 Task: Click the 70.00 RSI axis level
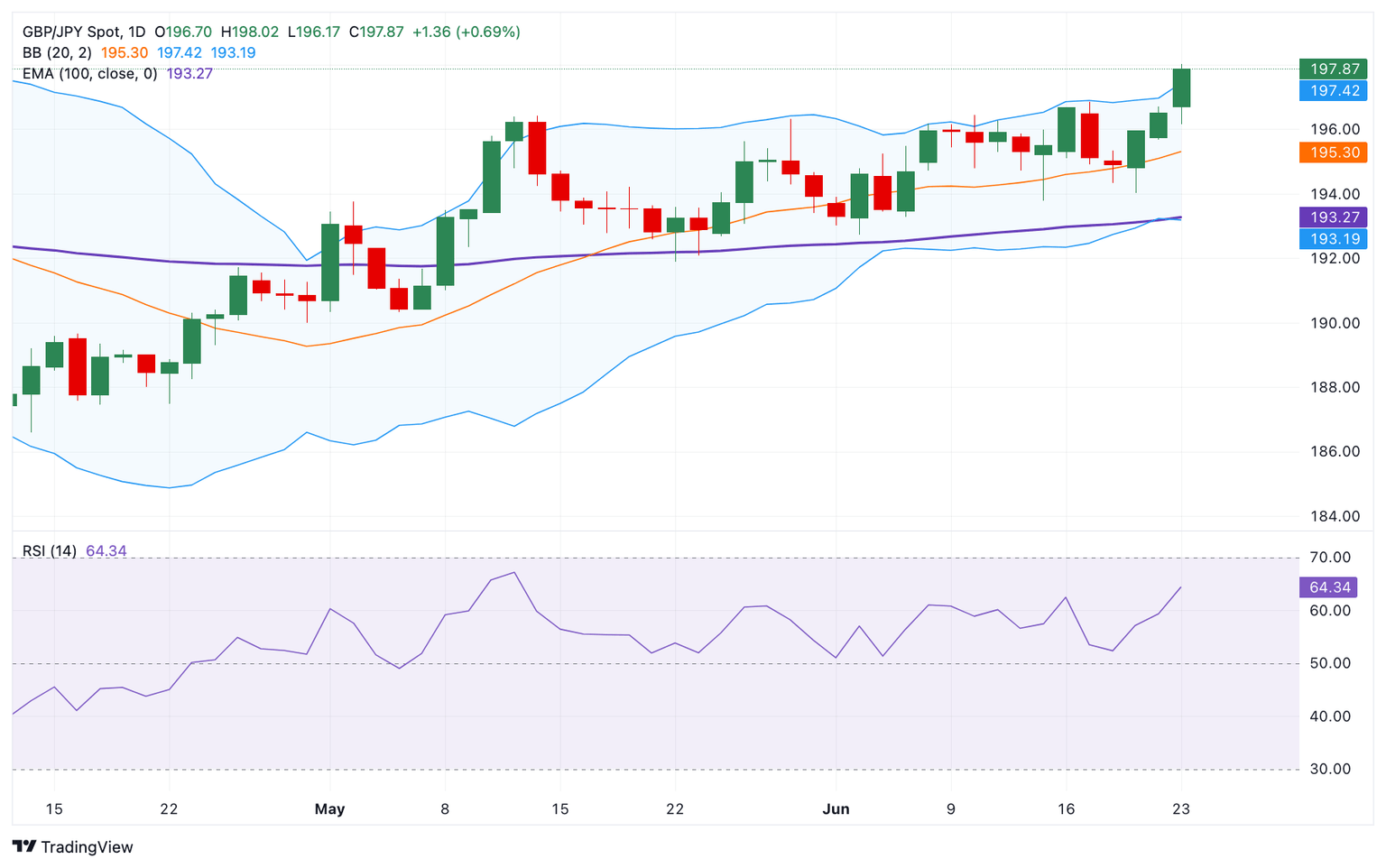coord(1329,558)
